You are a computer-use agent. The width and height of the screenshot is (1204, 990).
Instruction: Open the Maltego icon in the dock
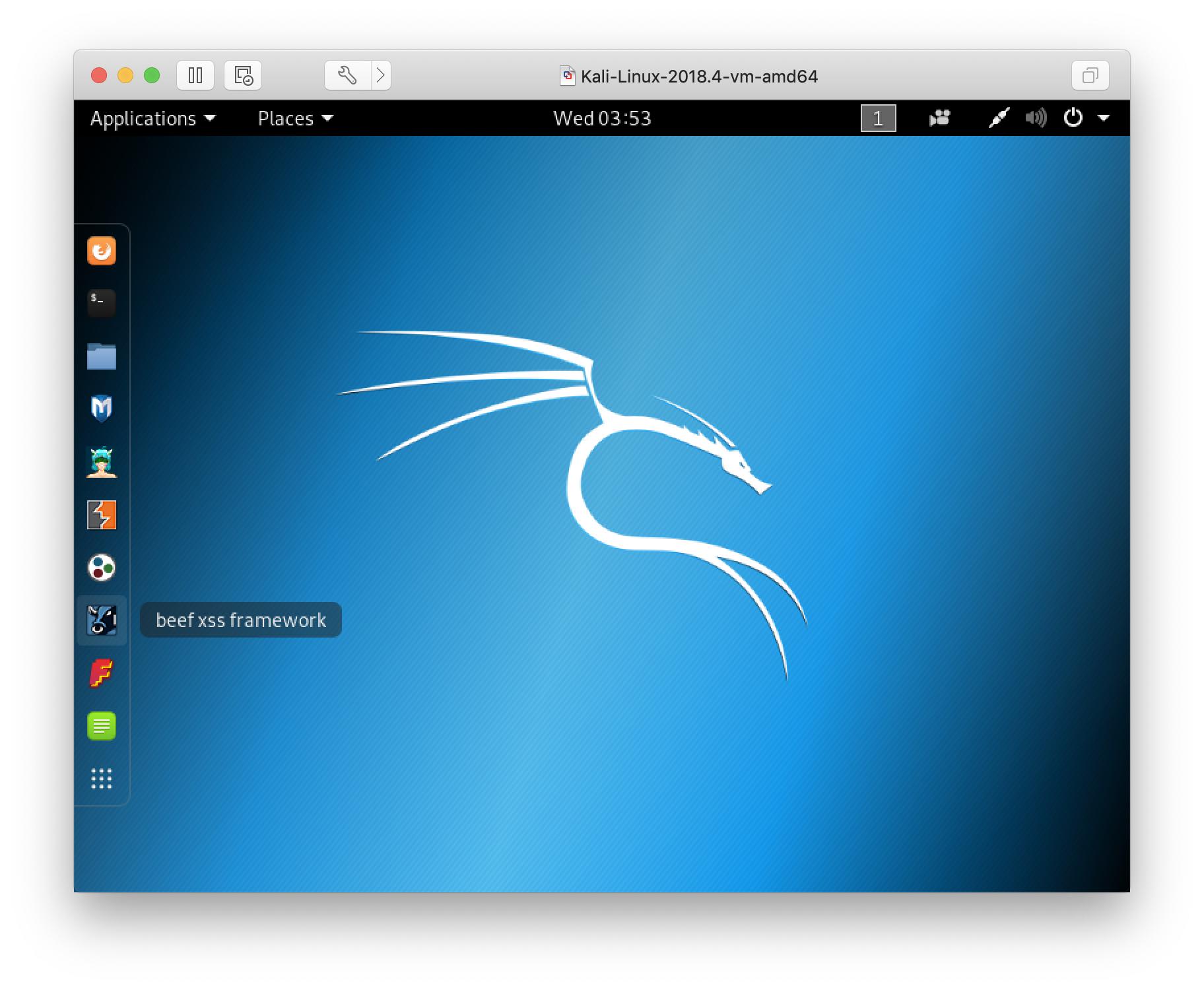[102, 568]
